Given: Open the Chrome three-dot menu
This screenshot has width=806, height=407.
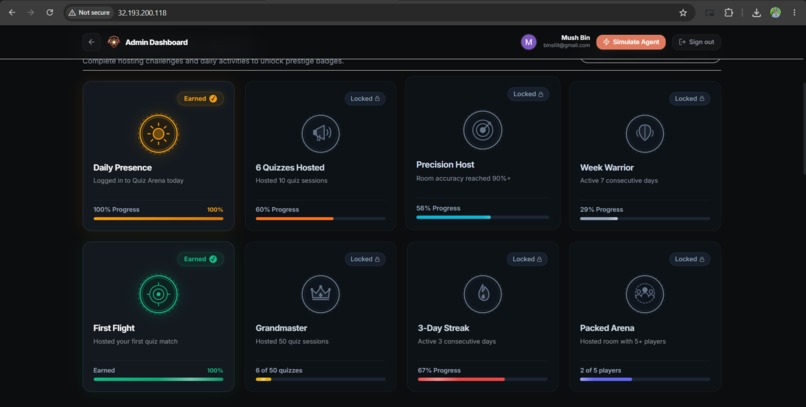Looking at the screenshot, I should (794, 13).
